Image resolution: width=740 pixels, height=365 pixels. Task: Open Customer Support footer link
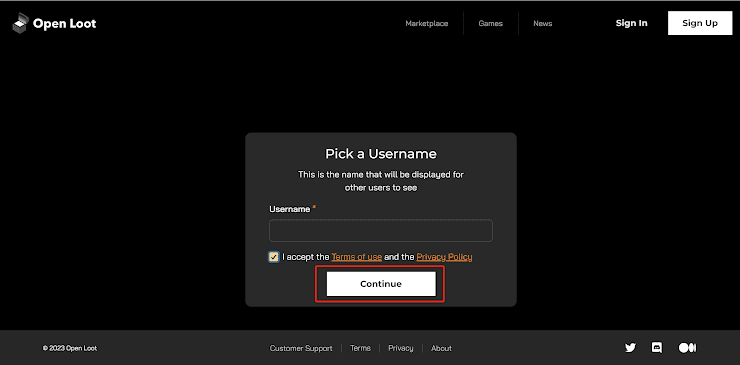pos(301,348)
